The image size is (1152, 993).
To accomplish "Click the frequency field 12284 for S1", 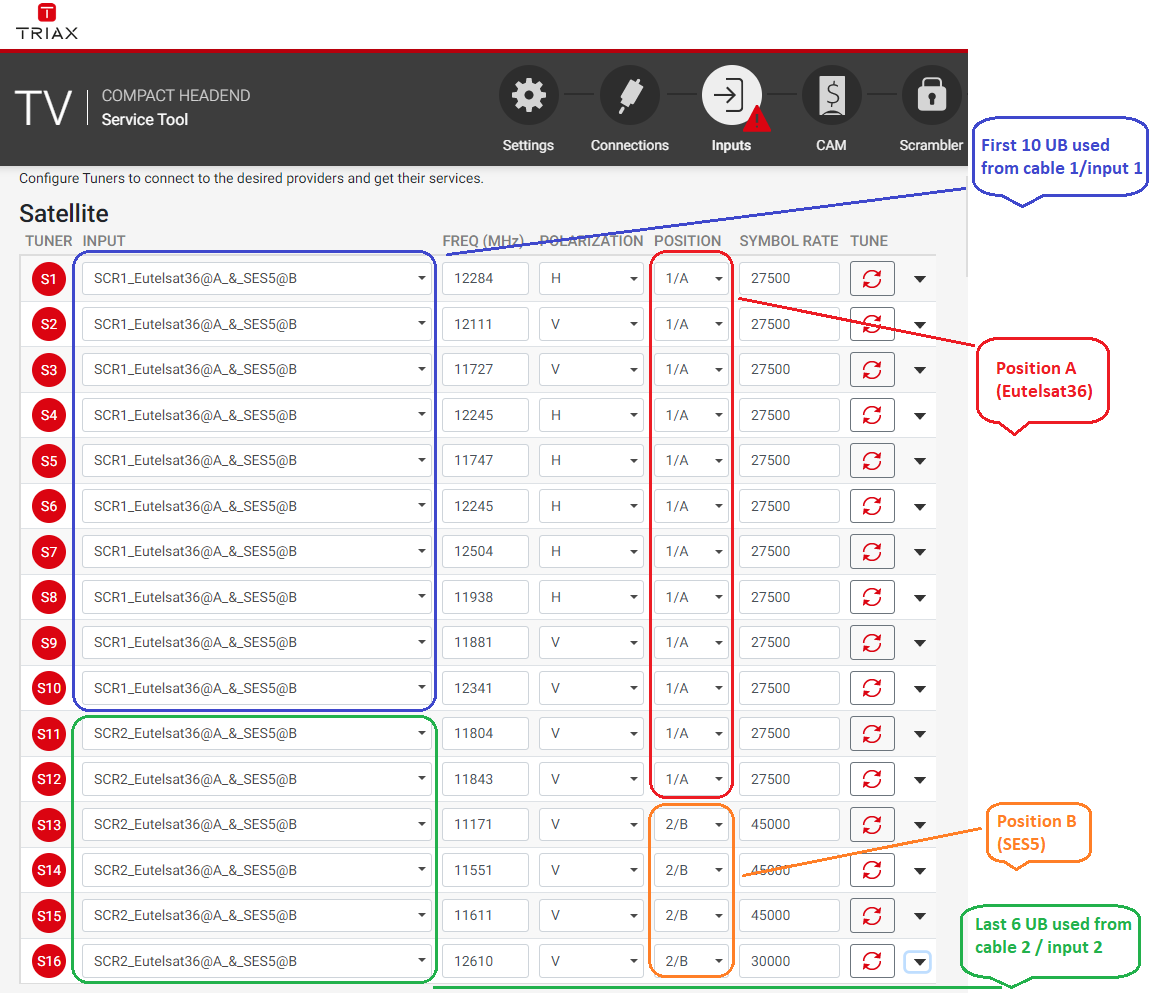I will pyautogui.click(x=485, y=279).
